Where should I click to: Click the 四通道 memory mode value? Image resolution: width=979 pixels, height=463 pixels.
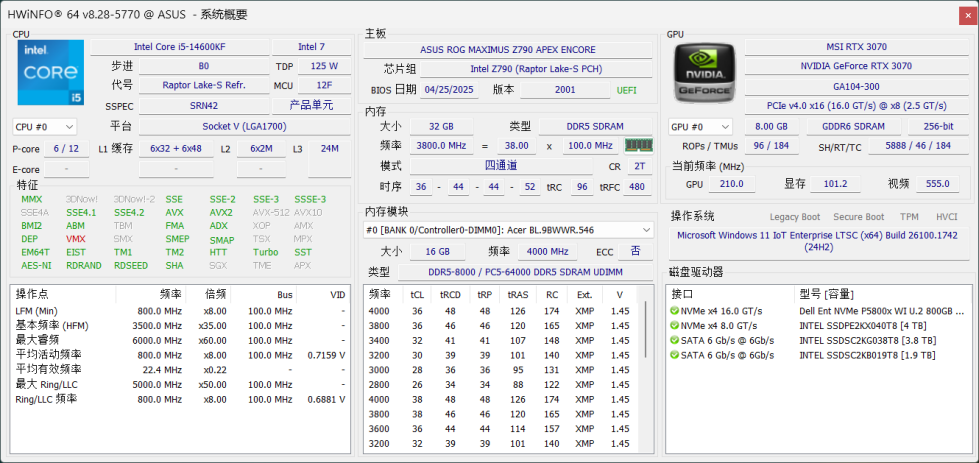[501, 166]
